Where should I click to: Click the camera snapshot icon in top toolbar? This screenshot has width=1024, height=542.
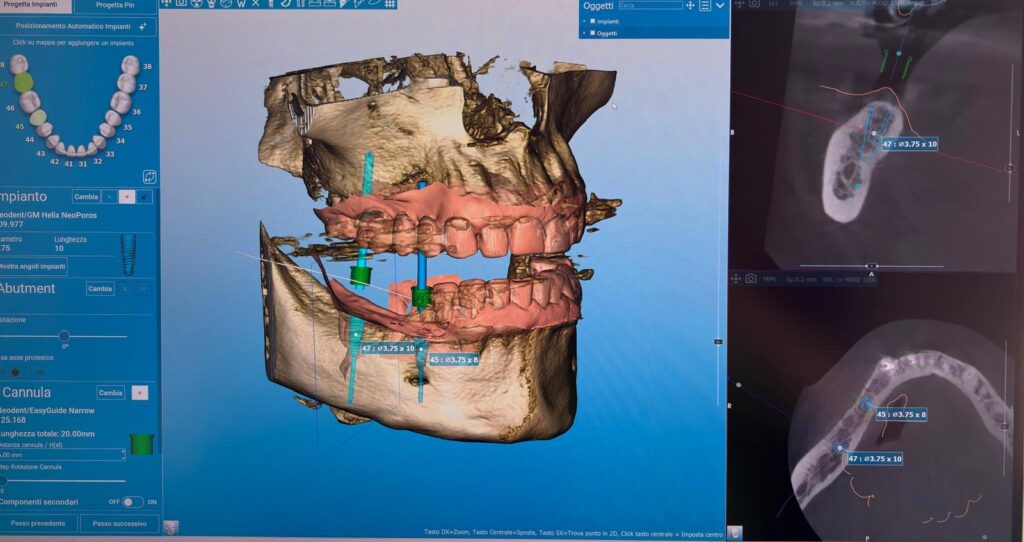(181, 3)
